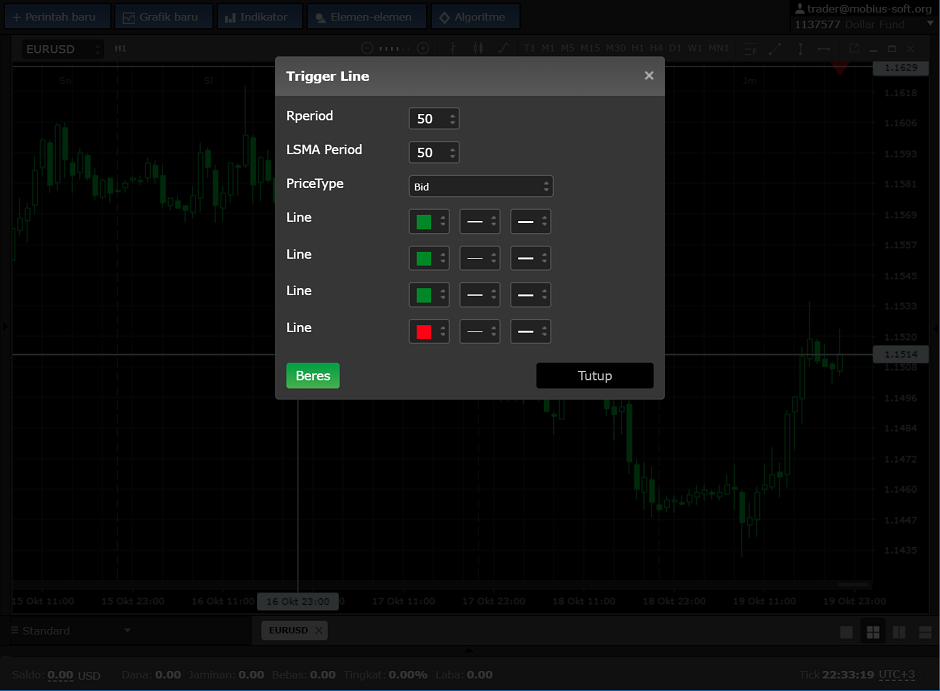Change the red Line color swatch
This screenshot has height=691, width=940.
[429, 331]
